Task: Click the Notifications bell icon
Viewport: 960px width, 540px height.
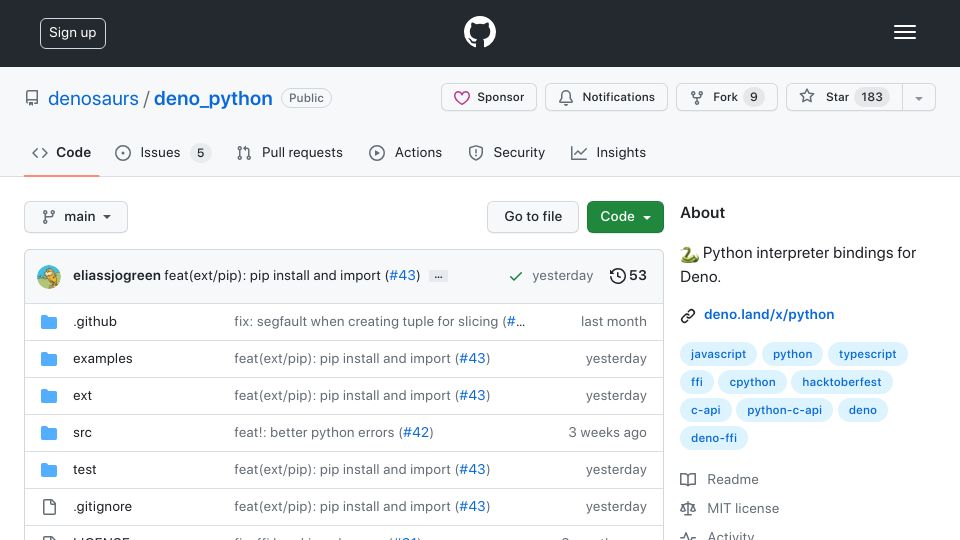Action: pyautogui.click(x=566, y=97)
